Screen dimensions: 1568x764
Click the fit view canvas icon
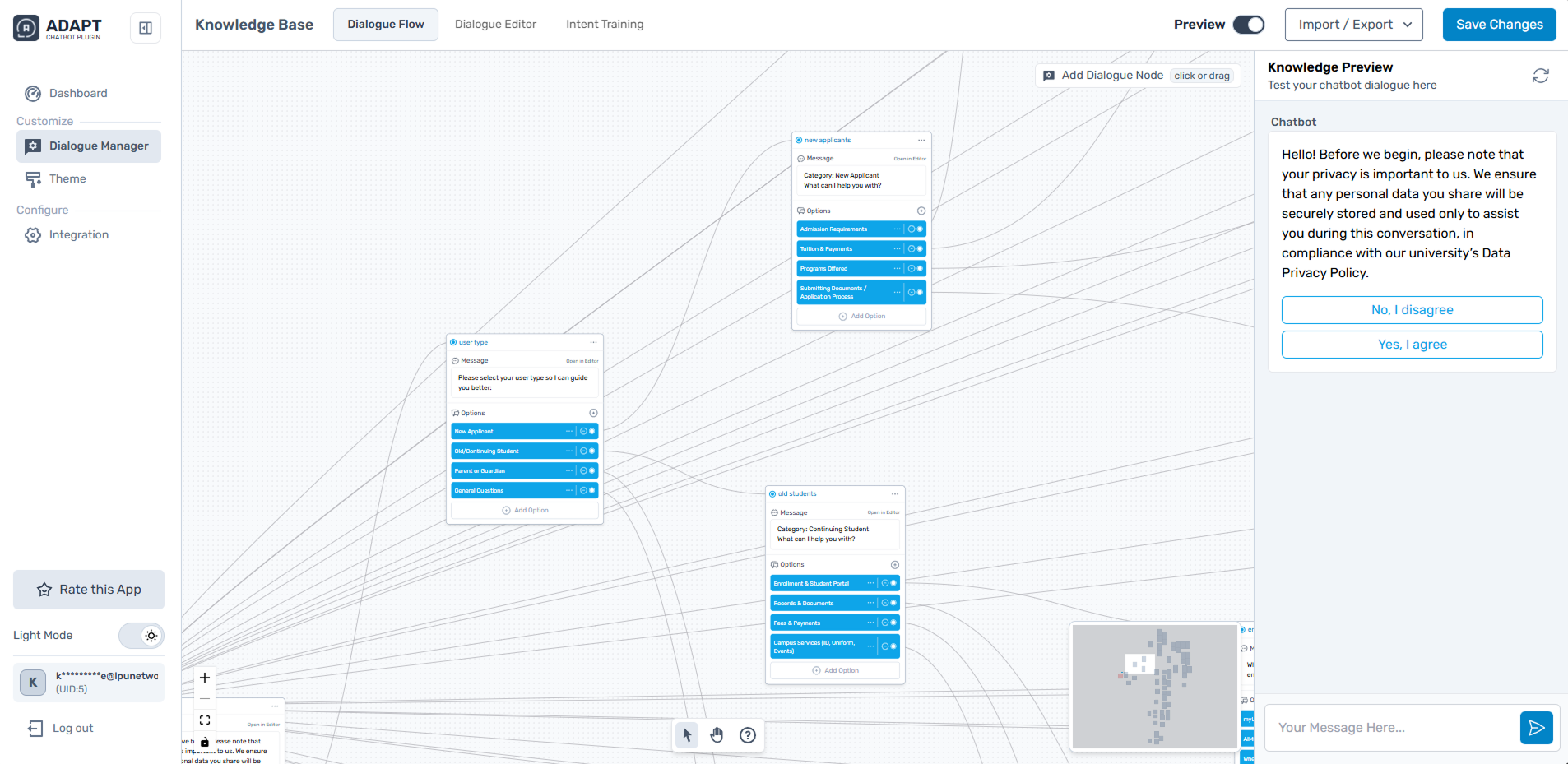205,720
